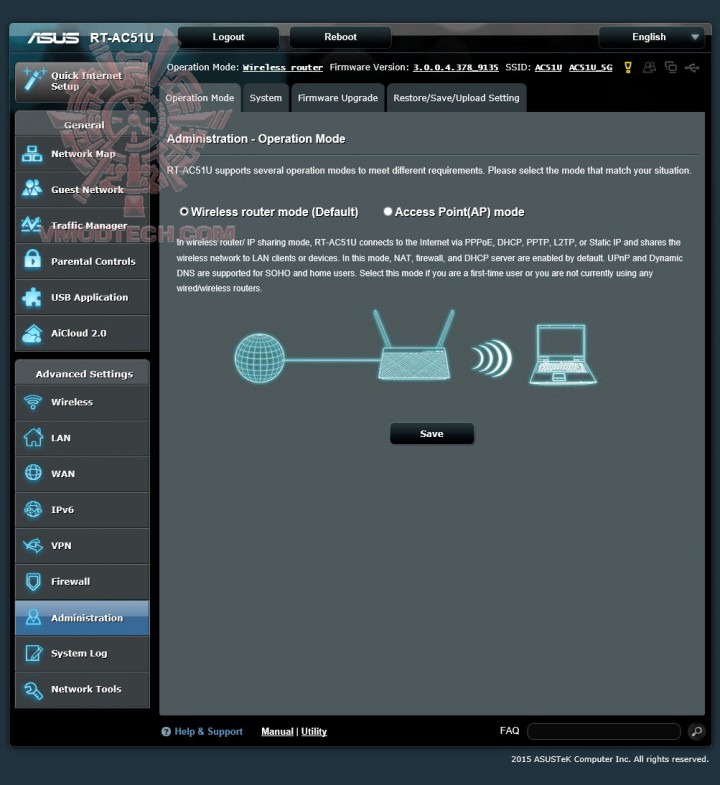Screen dimensions: 720x785
Task: Click the Help & Support question icon
Action: [x=166, y=732]
